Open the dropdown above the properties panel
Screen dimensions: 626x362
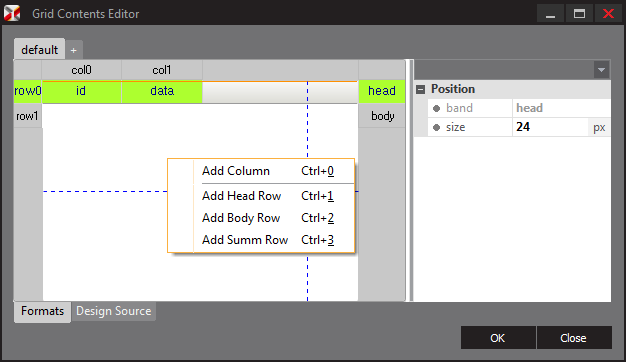(601, 70)
